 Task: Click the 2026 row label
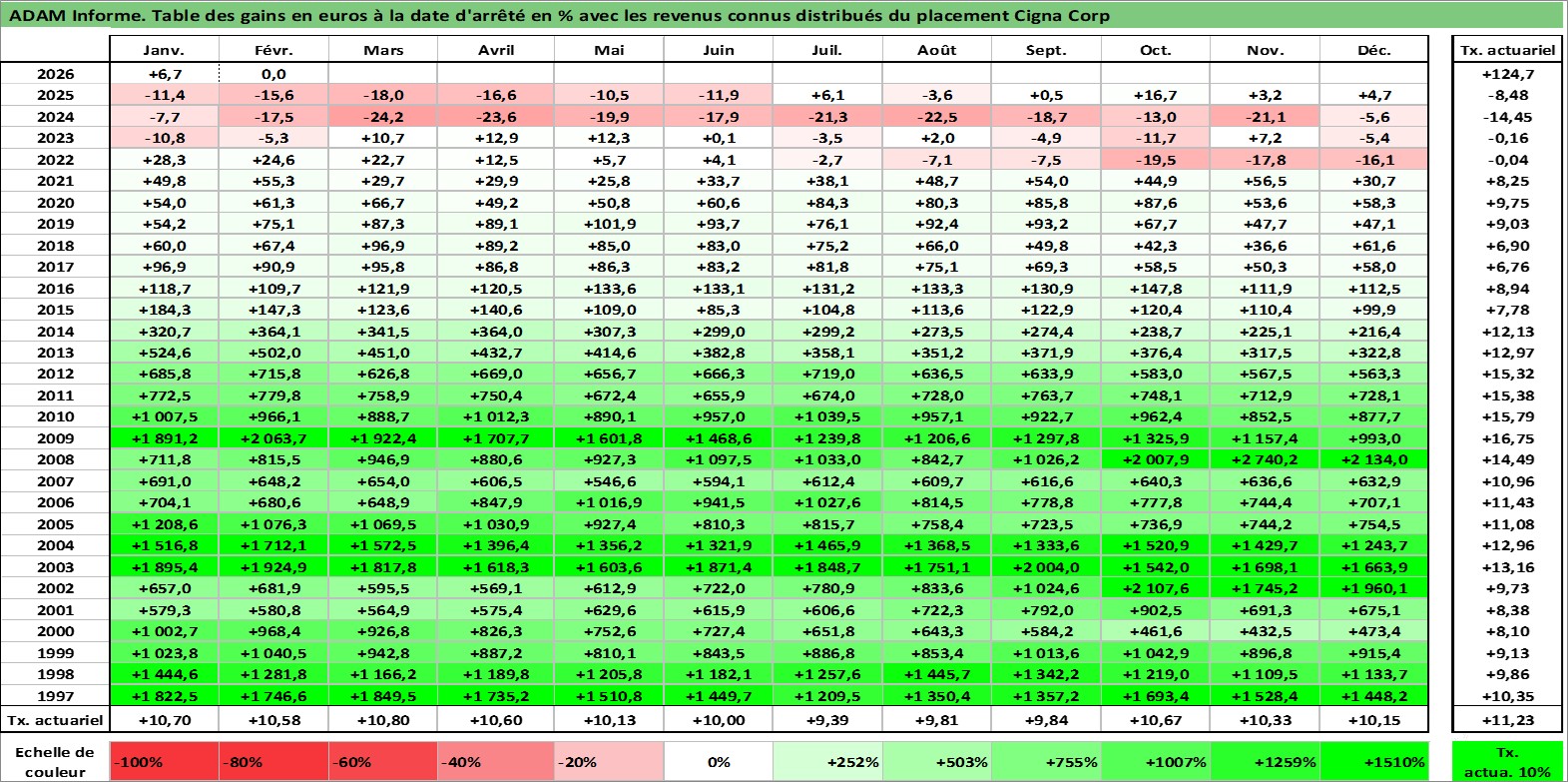click(55, 74)
